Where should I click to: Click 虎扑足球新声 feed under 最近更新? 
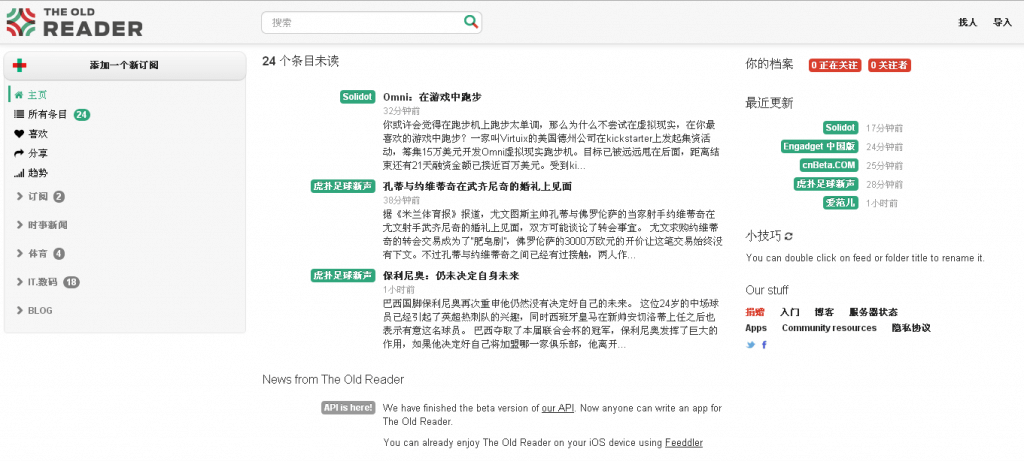[826, 184]
